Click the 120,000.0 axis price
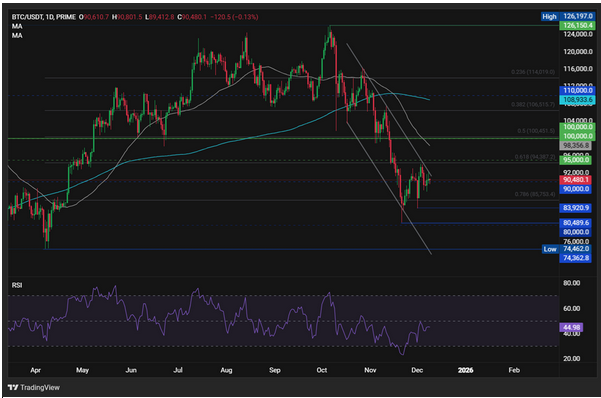 click(578, 51)
